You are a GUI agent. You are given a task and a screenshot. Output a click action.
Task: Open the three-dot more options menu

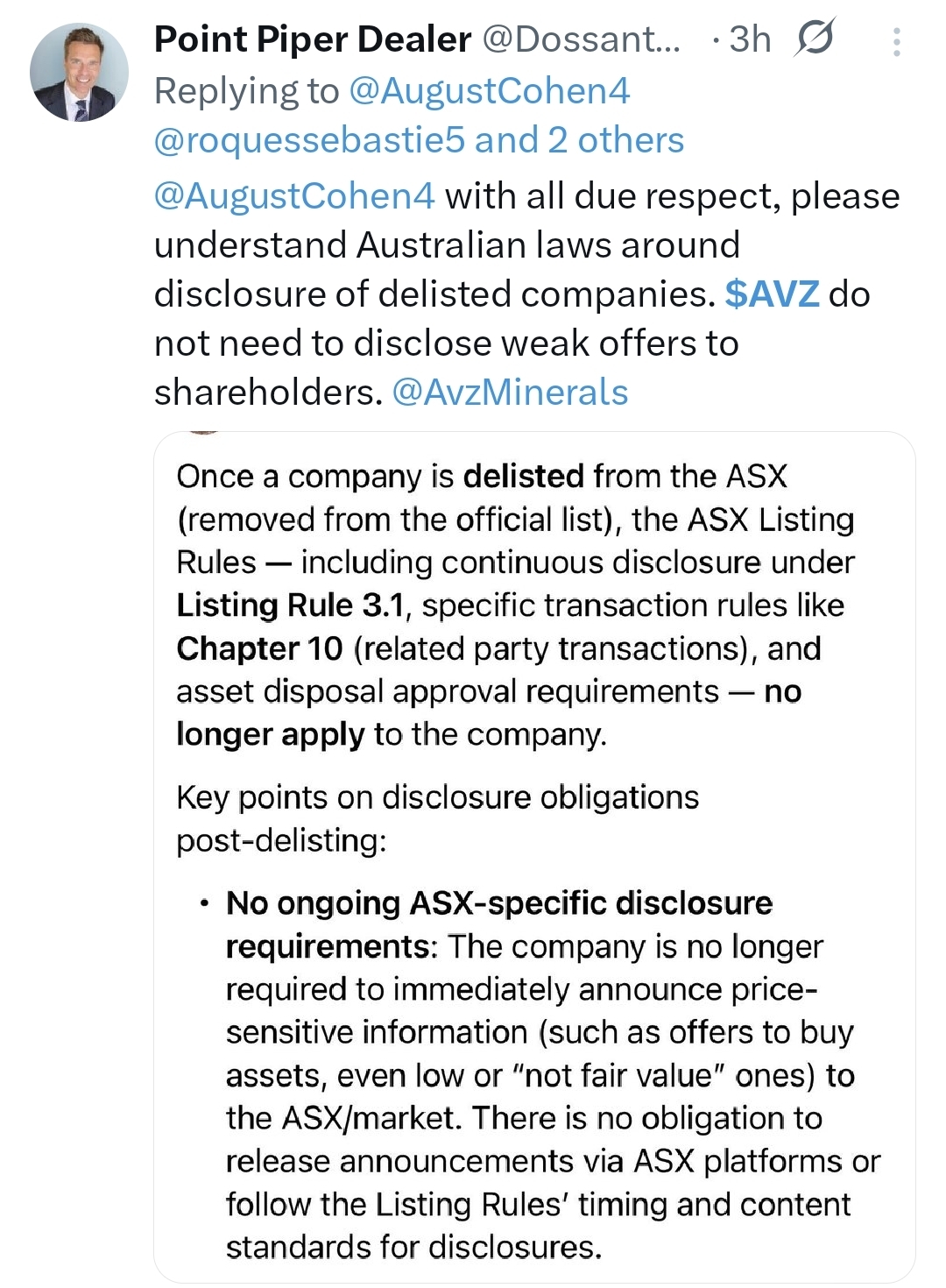[896, 41]
